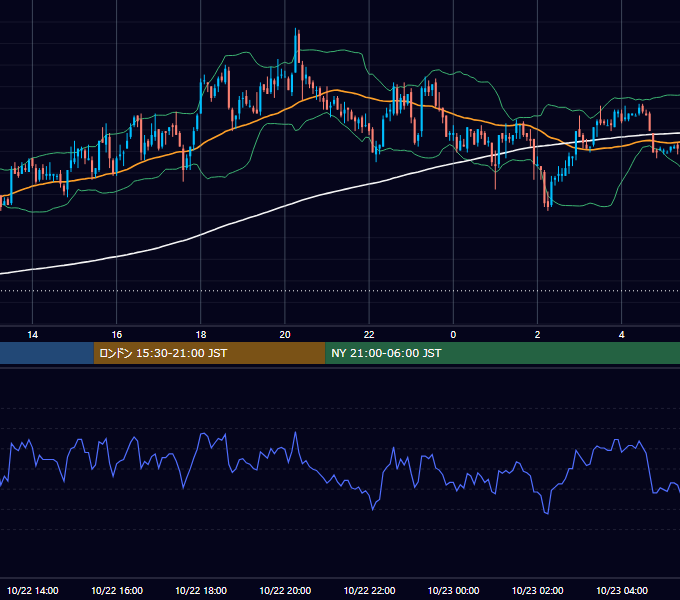Click the 10/22 16:00 date label
Viewport: 680px width, 600px height.
117,590
